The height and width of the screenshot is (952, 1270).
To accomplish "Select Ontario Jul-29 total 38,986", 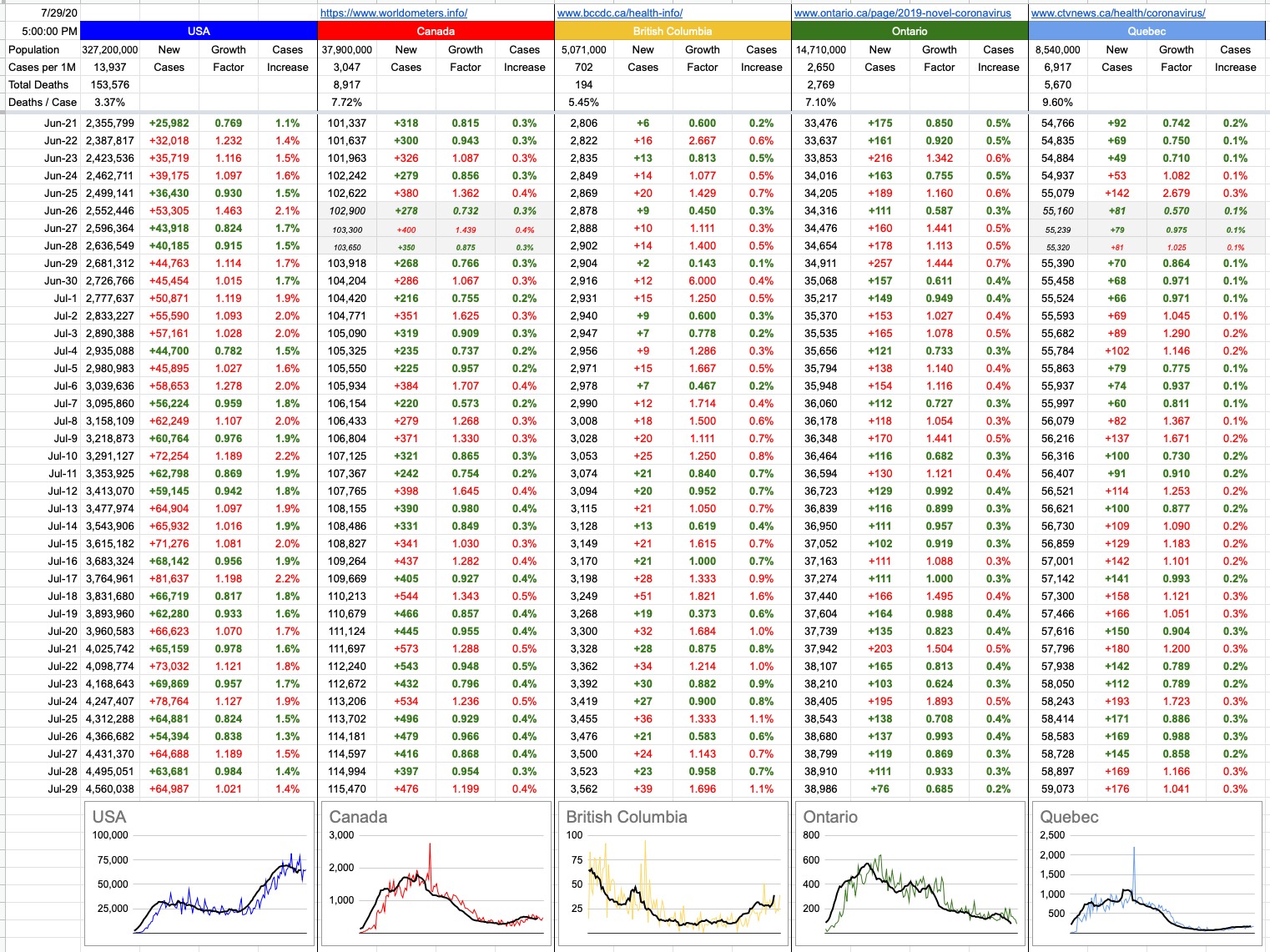I will pos(821,788).
